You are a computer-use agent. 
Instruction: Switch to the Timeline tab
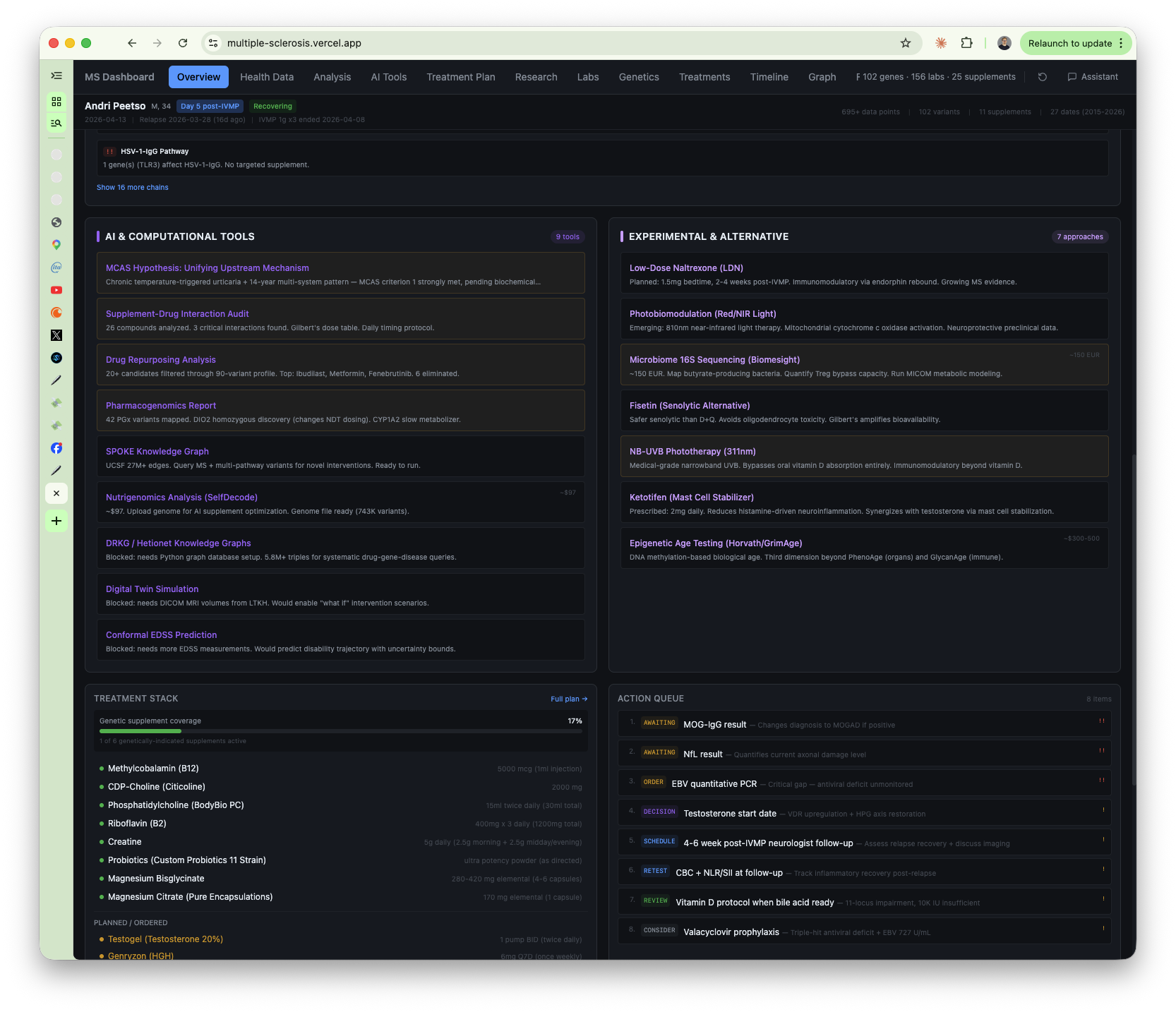pyautogui.click(x=769, y=77)
